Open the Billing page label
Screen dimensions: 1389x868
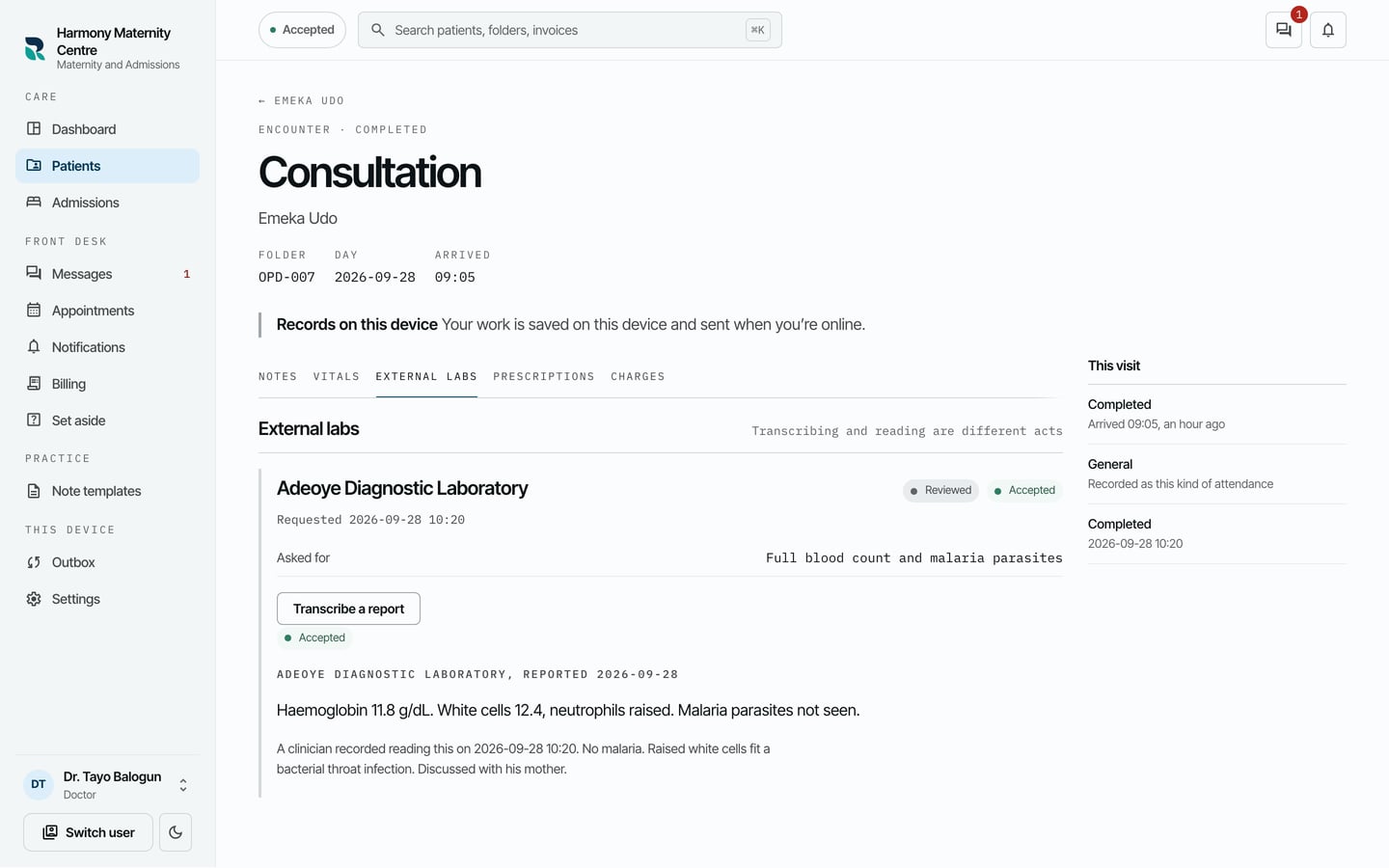point(68,384)
